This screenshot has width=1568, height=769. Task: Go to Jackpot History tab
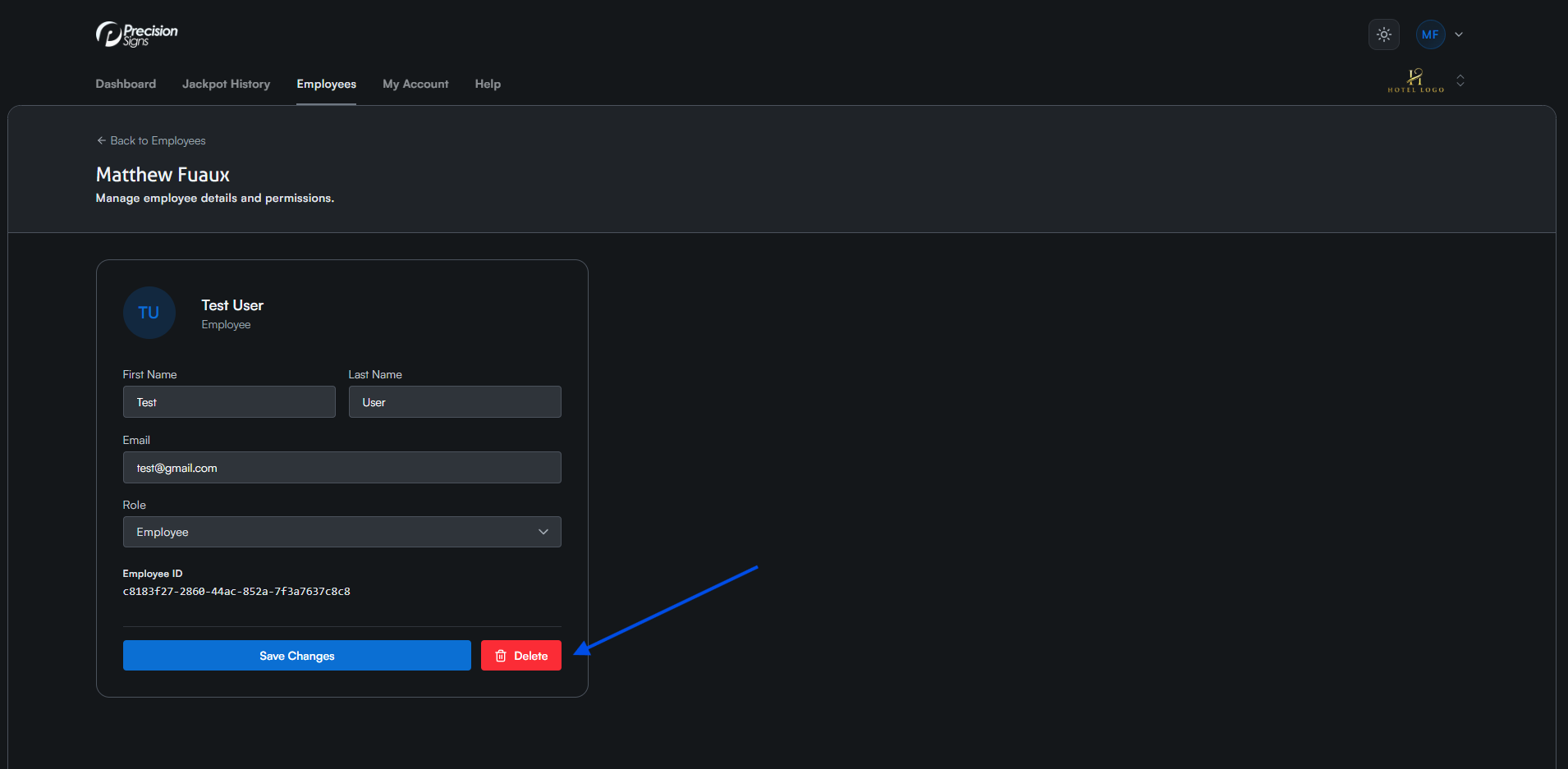(226, 84)
